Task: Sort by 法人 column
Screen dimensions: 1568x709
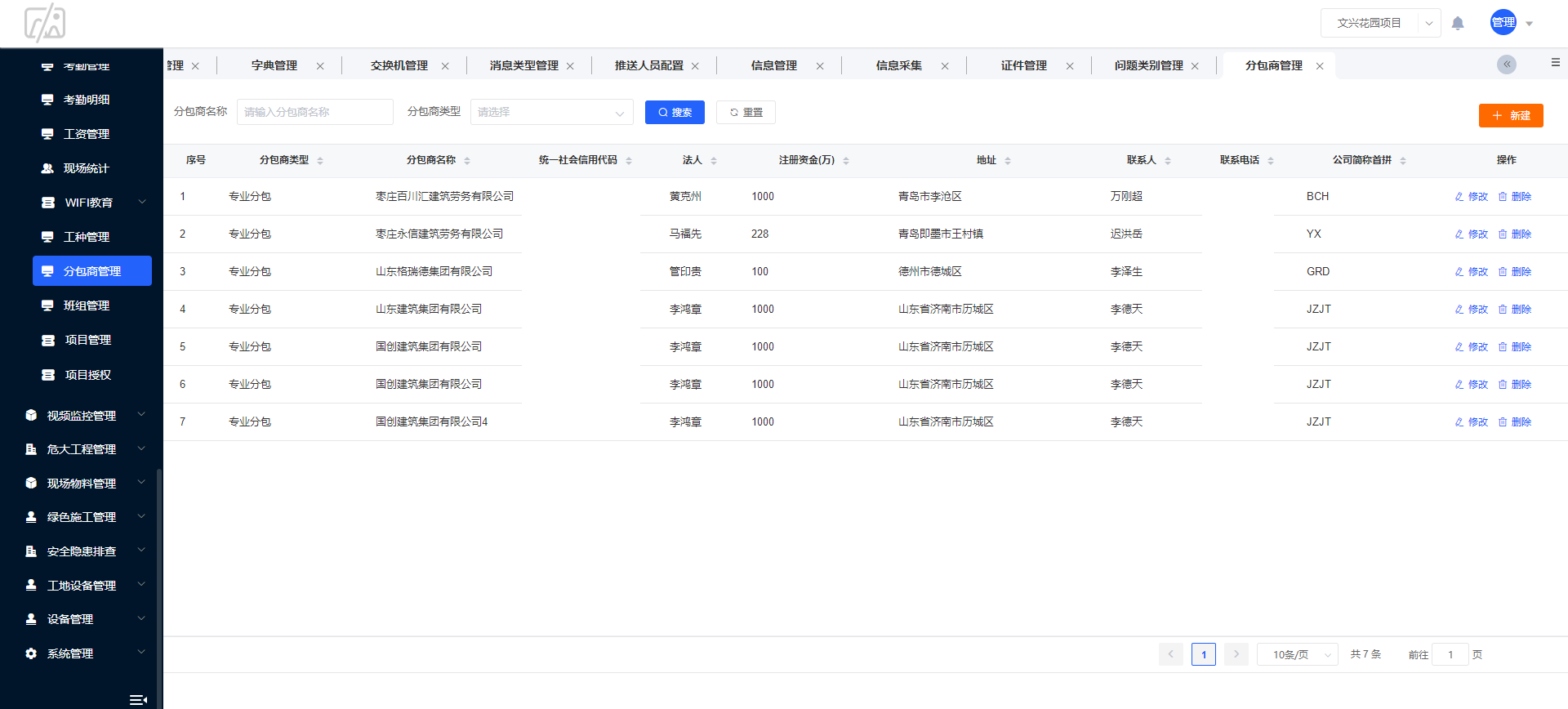Action: click(714, 161)
